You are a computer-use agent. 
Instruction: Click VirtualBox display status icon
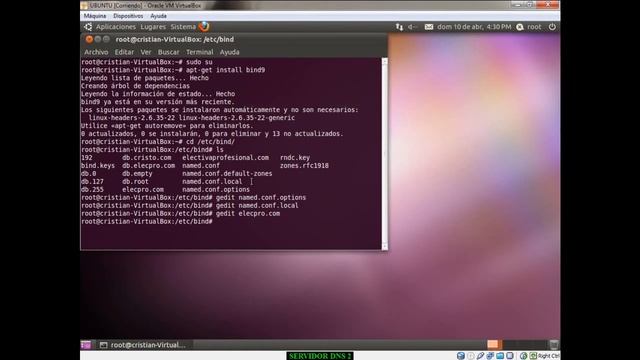tap(510, 356)
